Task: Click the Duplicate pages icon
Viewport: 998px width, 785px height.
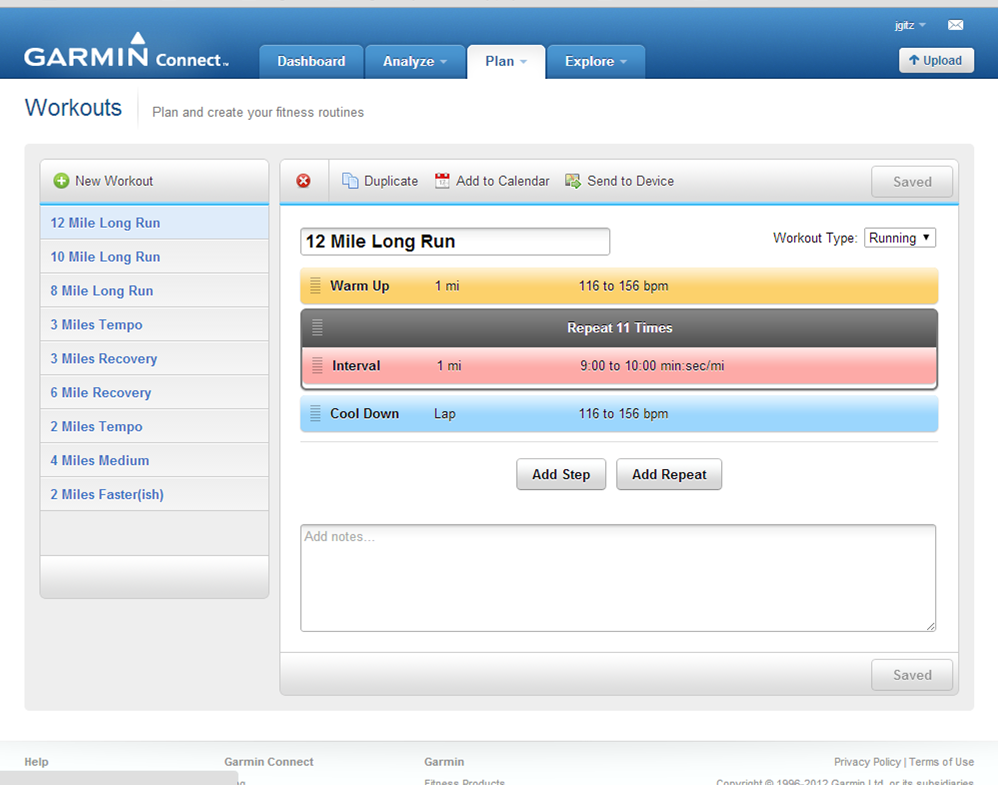Action: pyautogui.click(x=349, y=181)
